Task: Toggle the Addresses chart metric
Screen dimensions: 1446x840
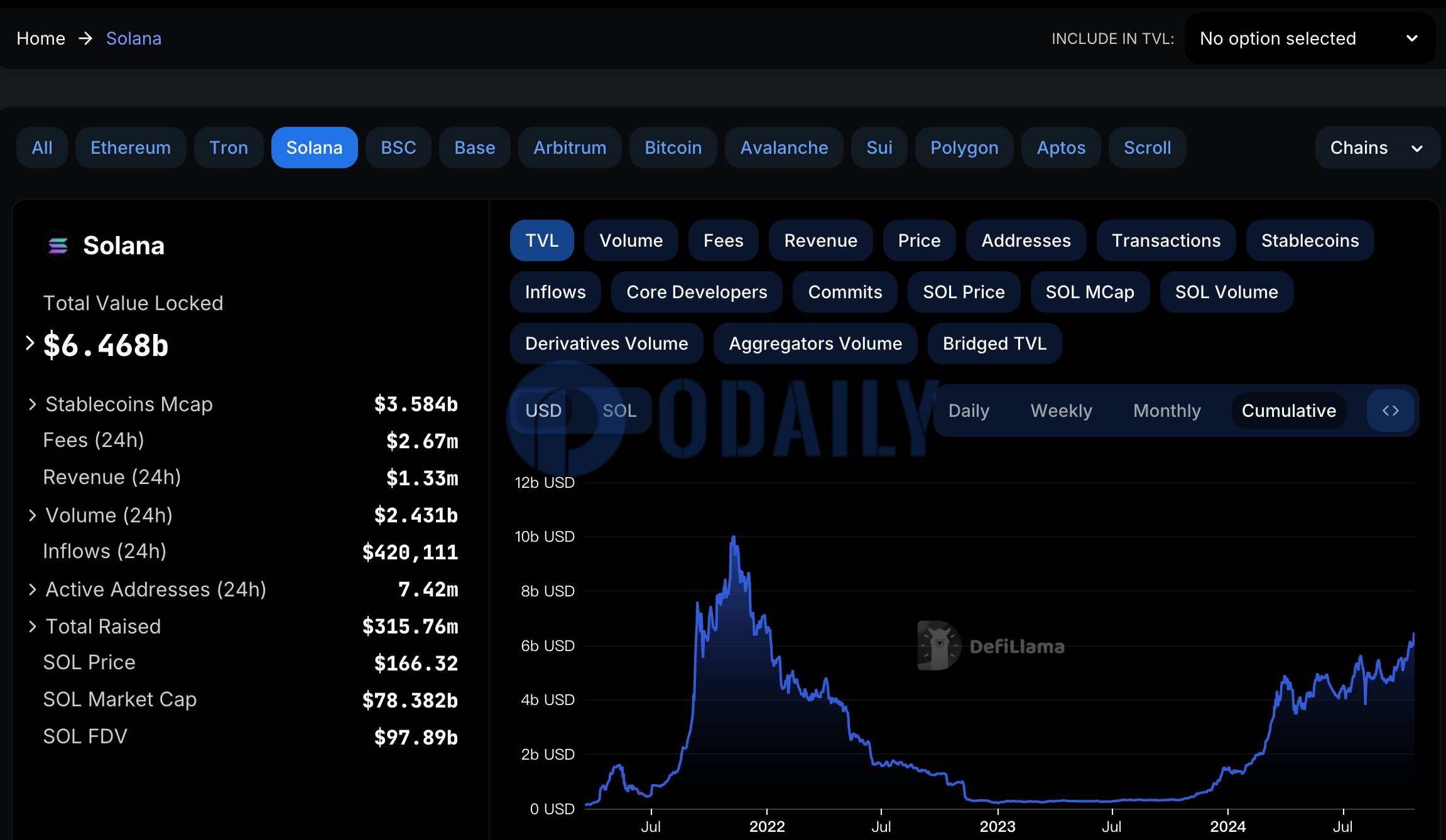Action: (1026, 240)
